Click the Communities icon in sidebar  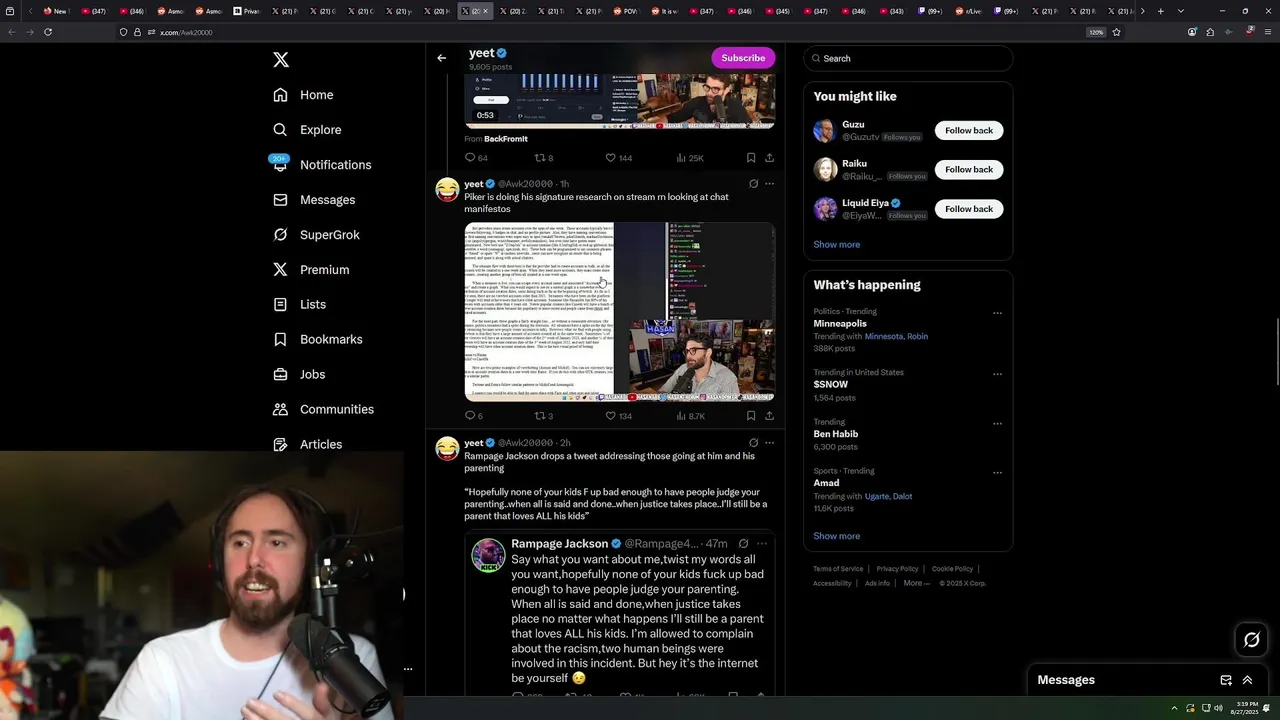click(280, 409)
